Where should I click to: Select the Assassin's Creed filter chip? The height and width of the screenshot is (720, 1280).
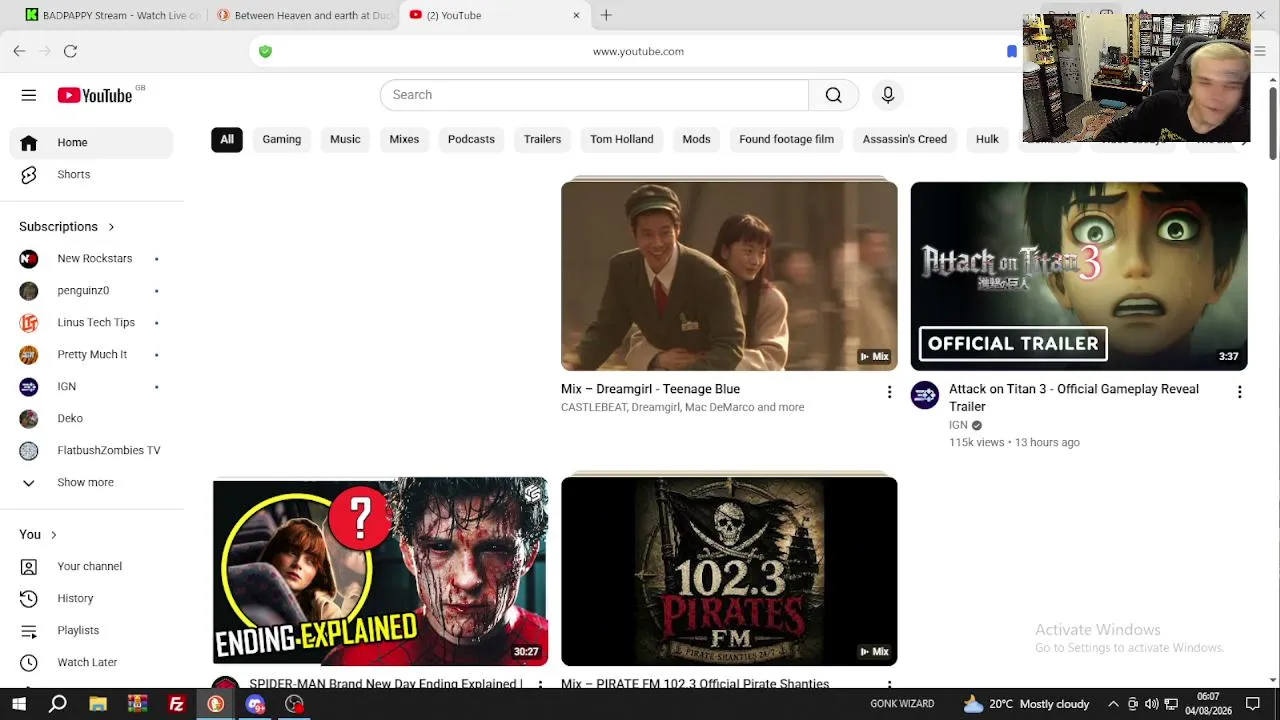tap(905, 139)
